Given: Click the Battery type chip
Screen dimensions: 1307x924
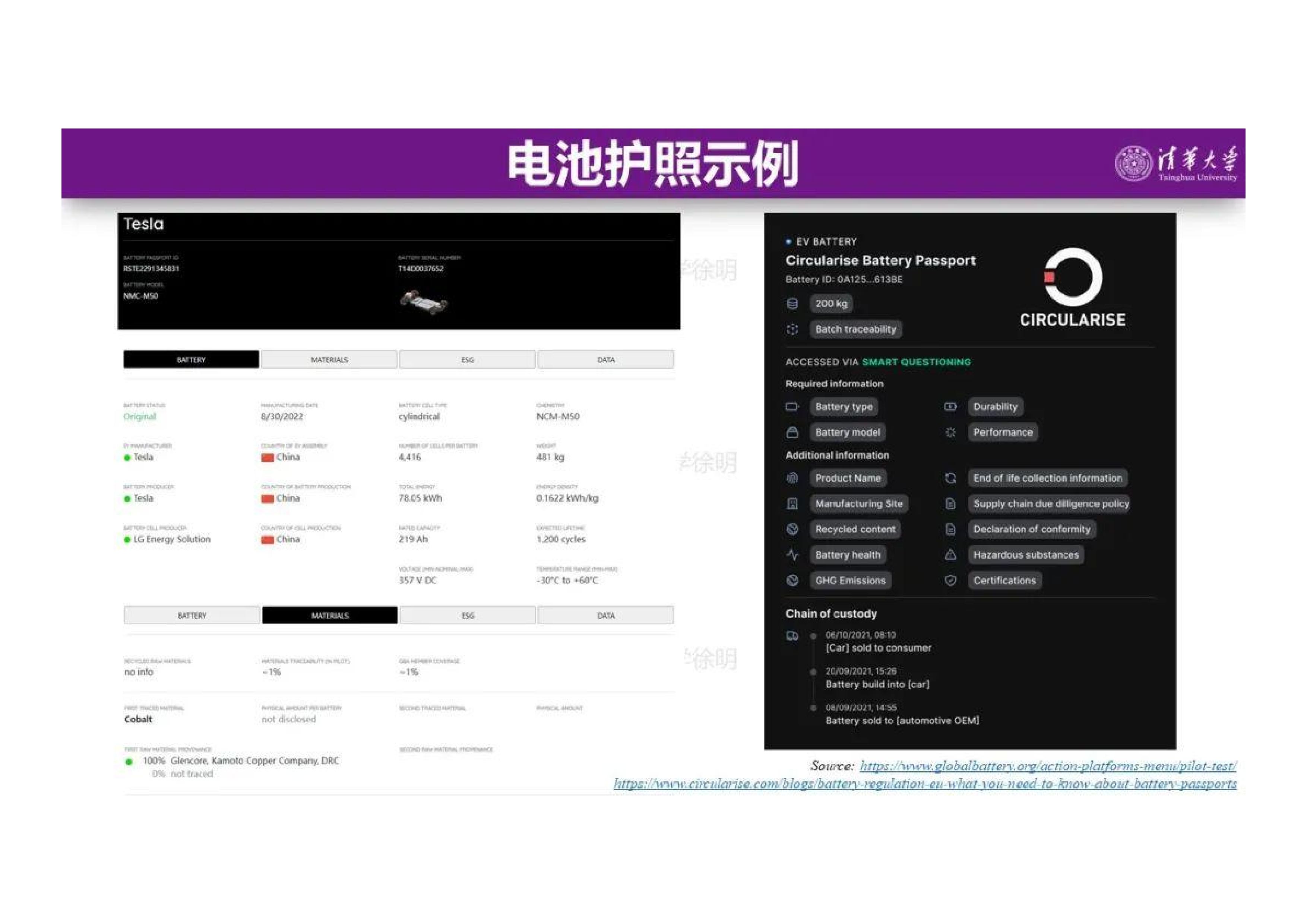Looking at the screenshot, I should 844,406.
